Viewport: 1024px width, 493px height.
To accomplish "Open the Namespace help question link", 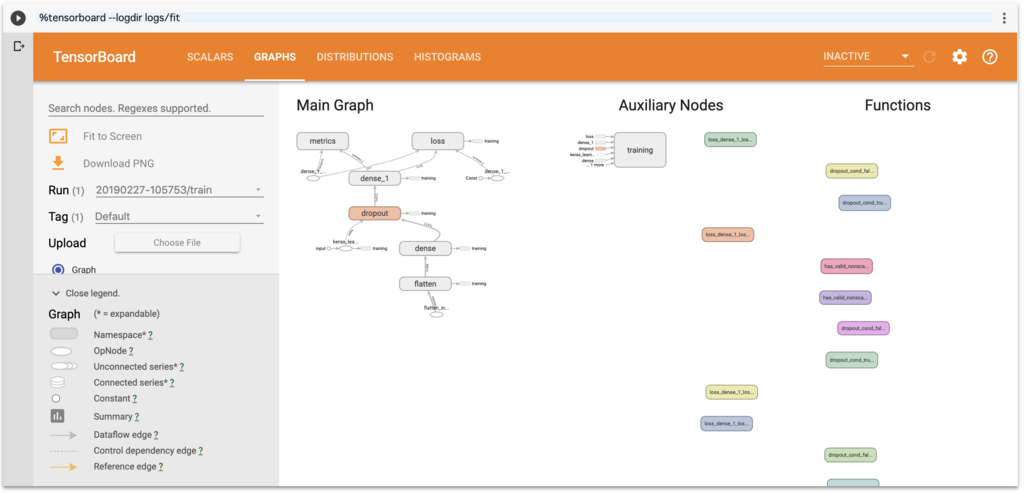I will pyautogui.click(x=150, y=335).
